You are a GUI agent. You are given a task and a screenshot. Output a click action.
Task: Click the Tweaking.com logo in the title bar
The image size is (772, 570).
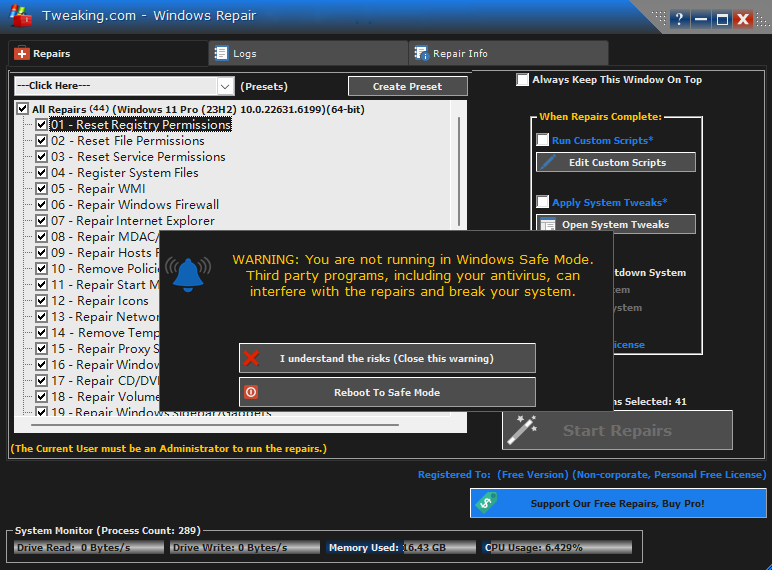pos(18,15)
